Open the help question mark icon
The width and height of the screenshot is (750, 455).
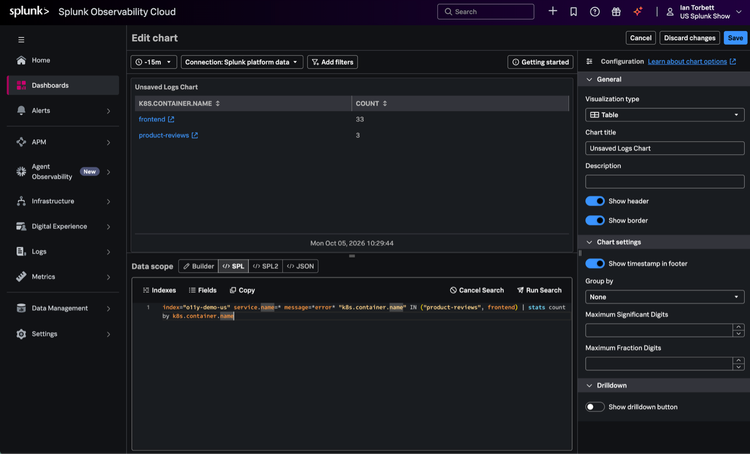[595, 11]
